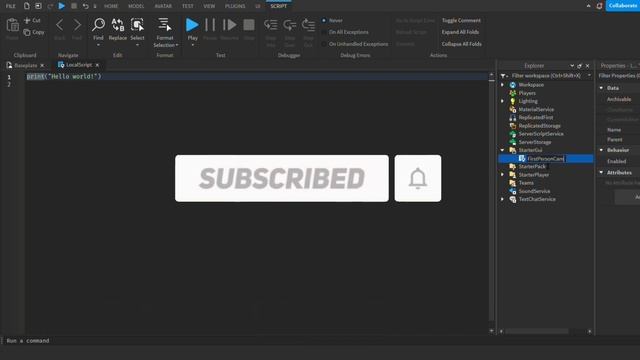Collapse the StarterGui tree node
640x360 pixels.
coord(502,150)
